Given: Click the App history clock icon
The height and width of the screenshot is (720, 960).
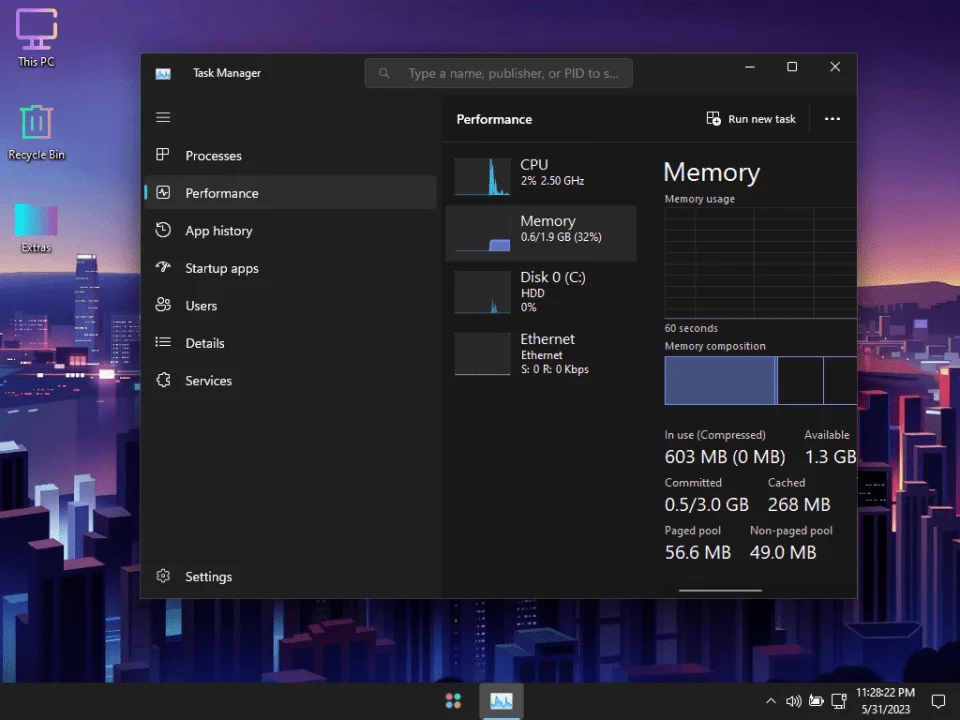Looking at the screenshot, I should (x=163, y=230).
